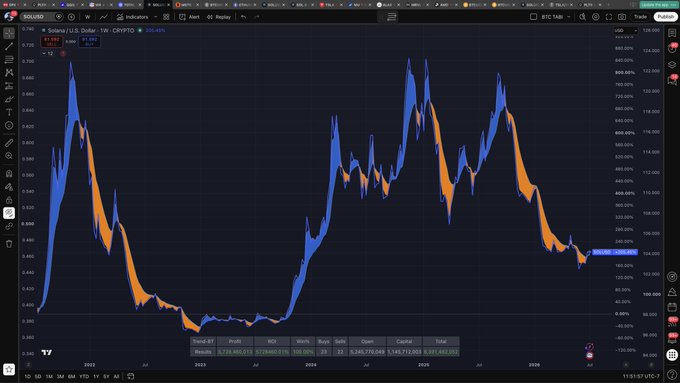The image size is (680, 383).
Task: Select the 6M date range
Action: click(72, 376)
